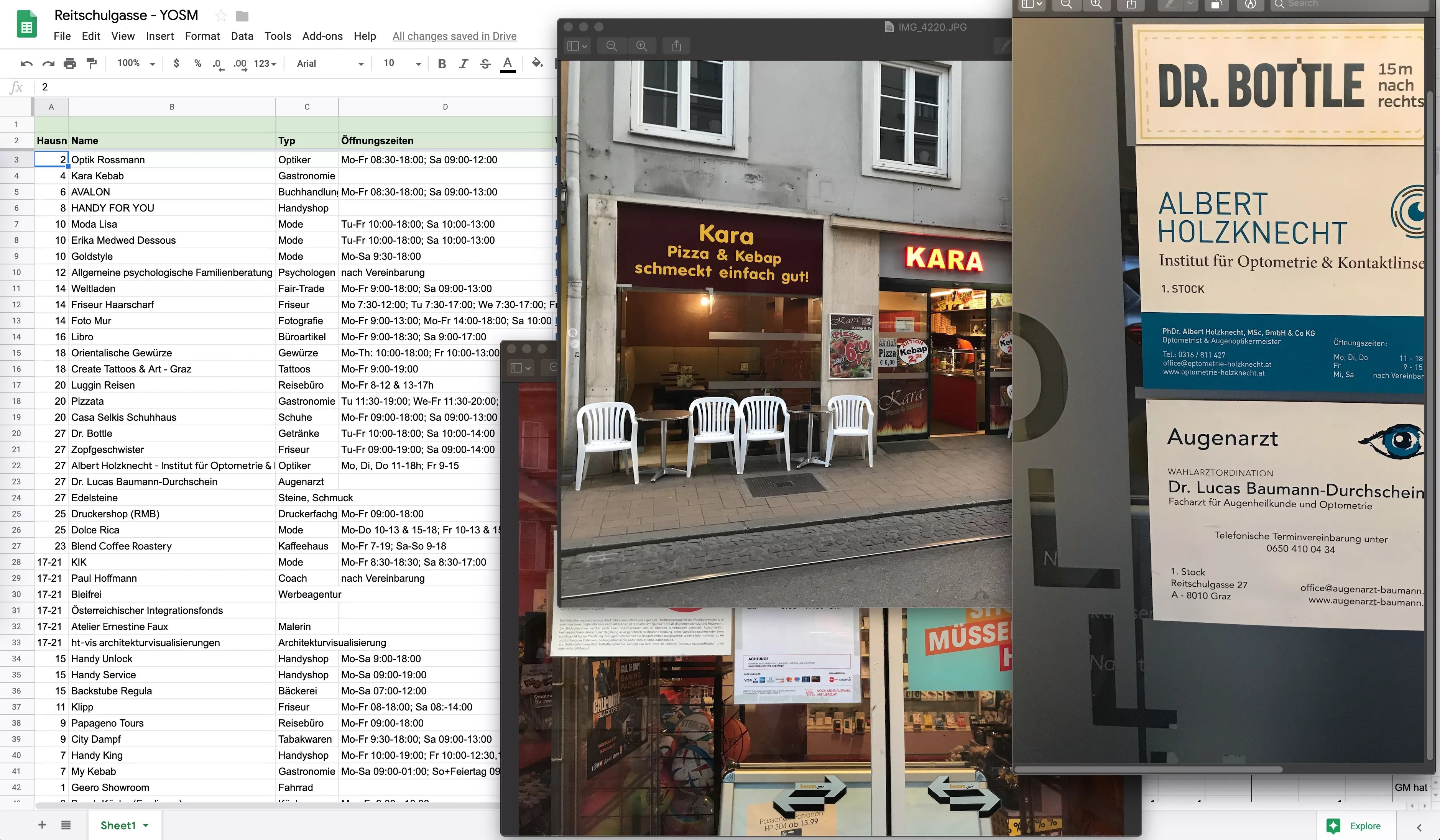Zoom out in the IMG_4220.JPG preview window
Viewport: 1440px width, 840px height.
click(x=612, y=46)
